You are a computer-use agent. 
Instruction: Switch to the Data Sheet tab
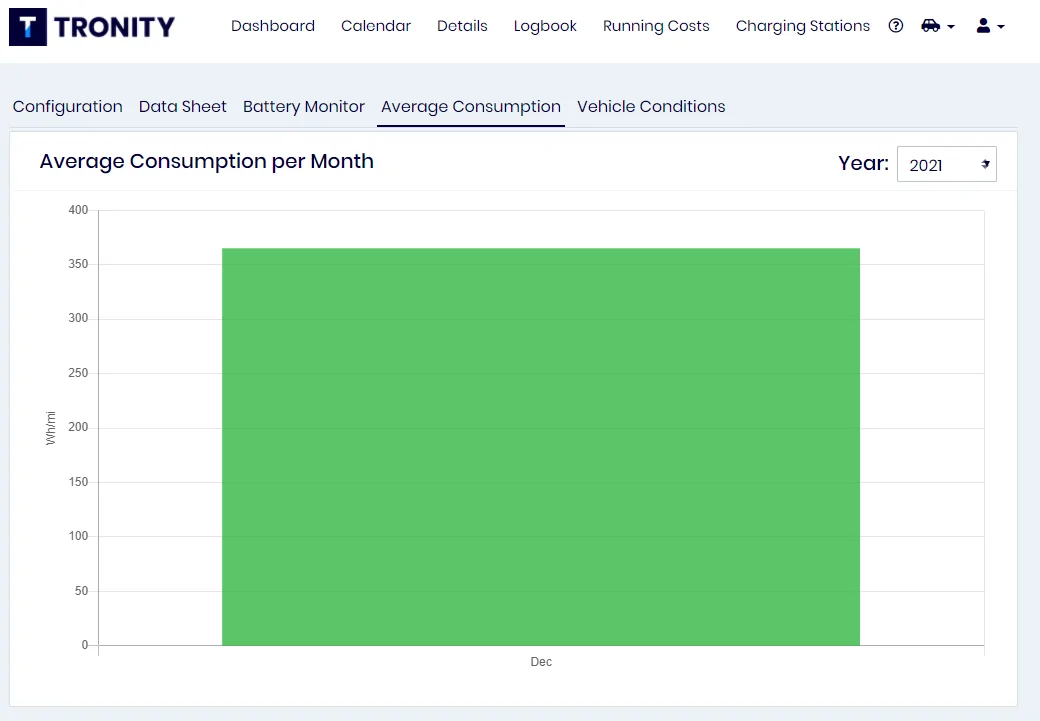pos(182,107)
